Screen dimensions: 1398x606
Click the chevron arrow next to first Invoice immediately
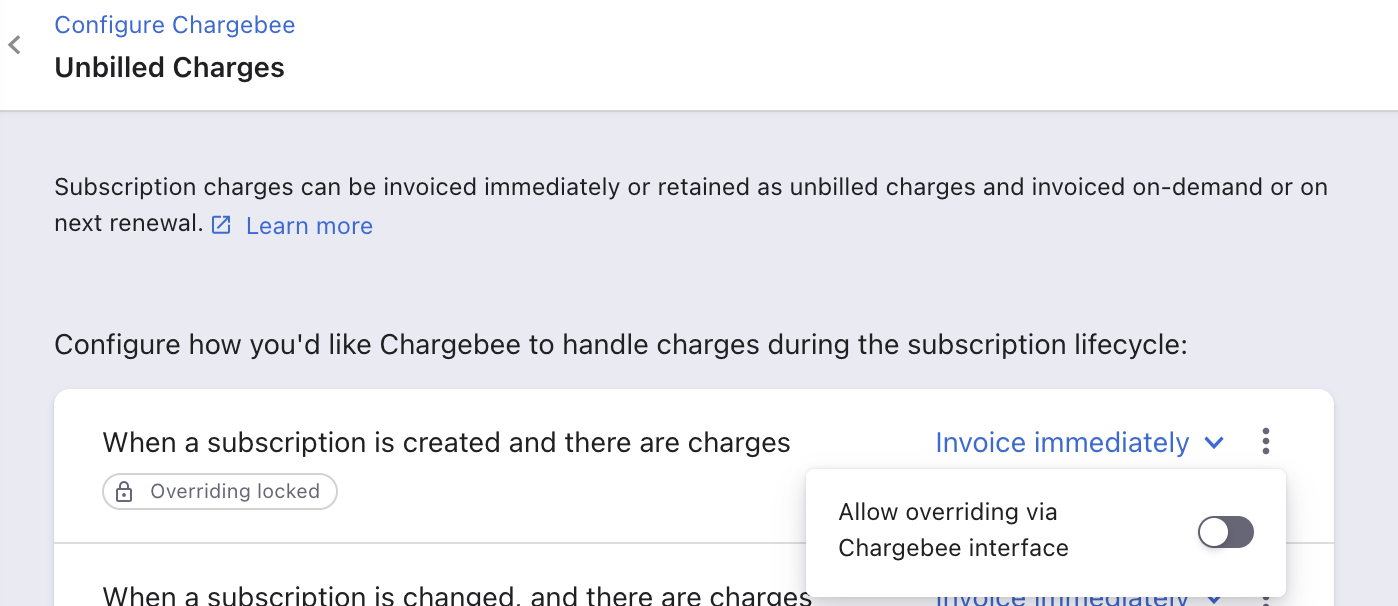coord(1215,442)
